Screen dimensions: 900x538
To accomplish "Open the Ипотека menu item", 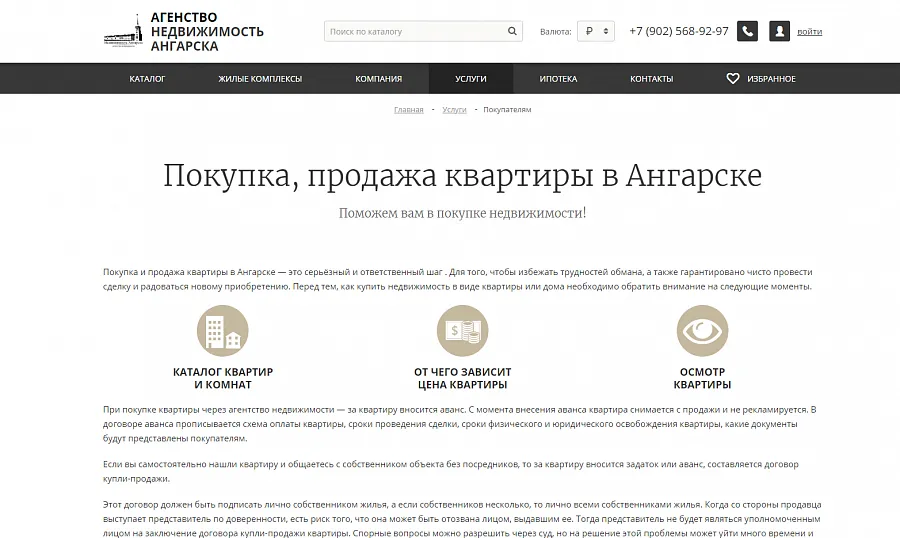I will point(558,79).
